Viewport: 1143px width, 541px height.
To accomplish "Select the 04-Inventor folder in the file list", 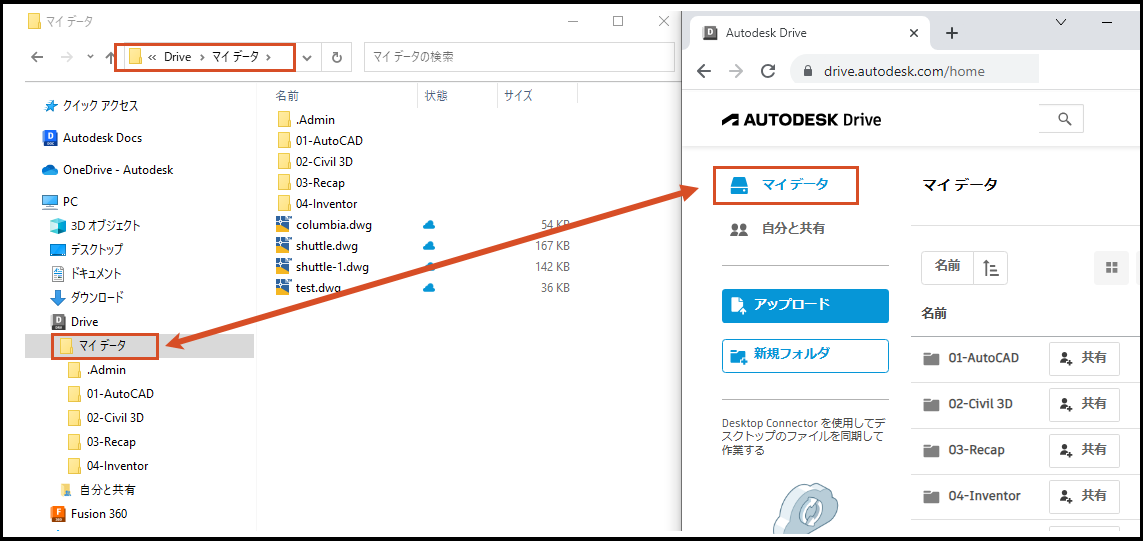I will pos(317,204).
